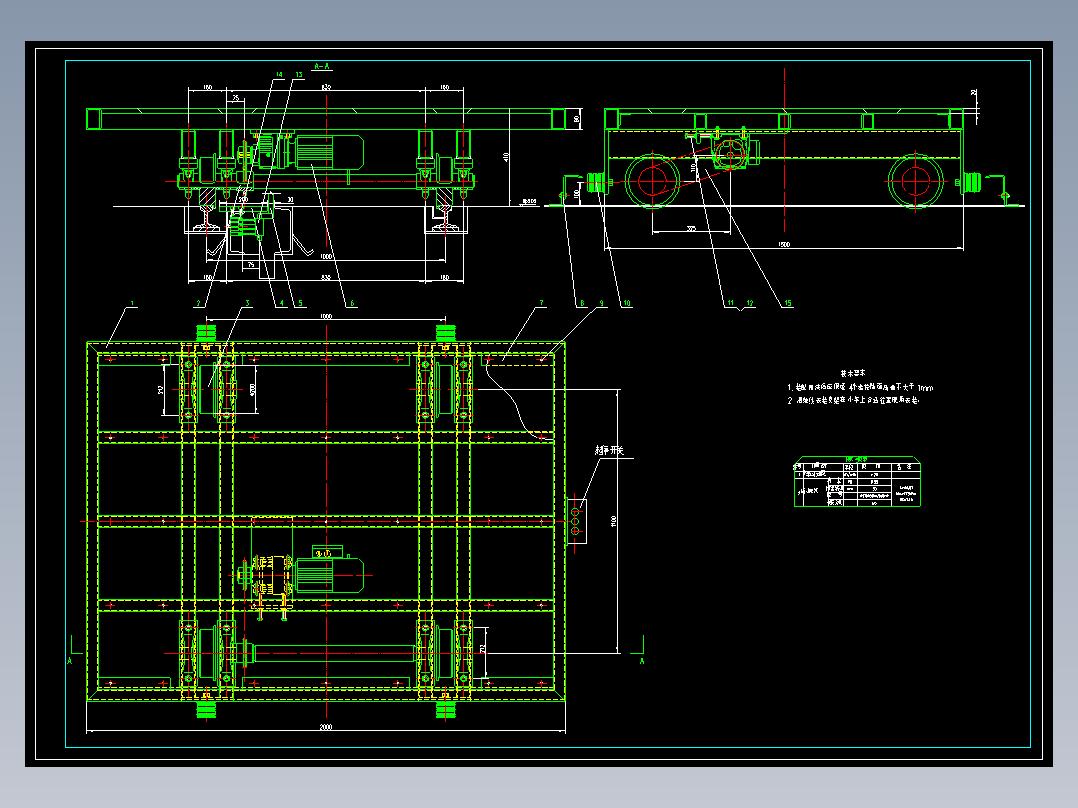Click the 2000 overall width dimension
1078x808 pixels.
pyautogui.click(x=326, y=727)
